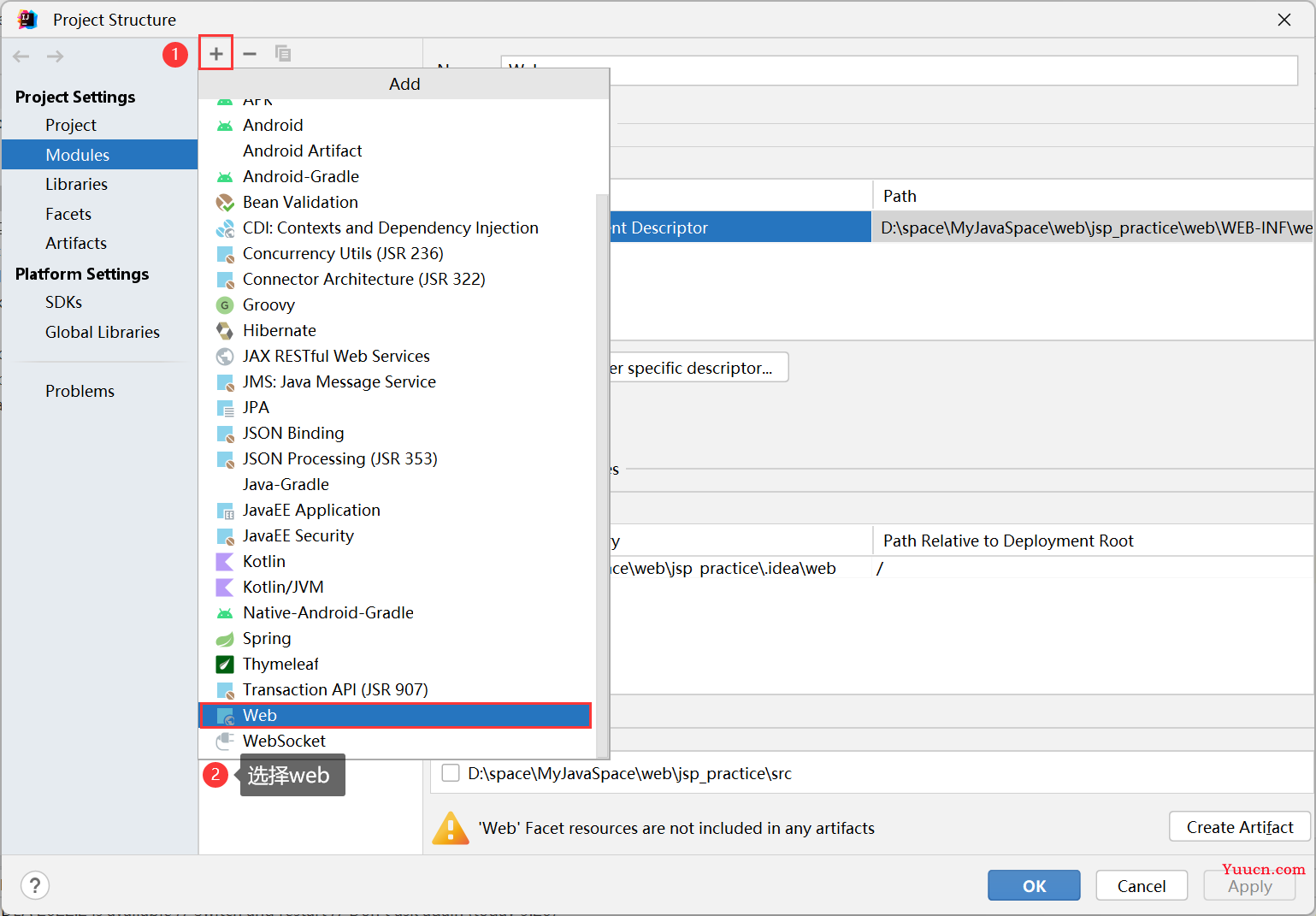1316x916 pixels.
Task: Click the Path Relative to Deployment Root header
Action: click(1093, 541)
